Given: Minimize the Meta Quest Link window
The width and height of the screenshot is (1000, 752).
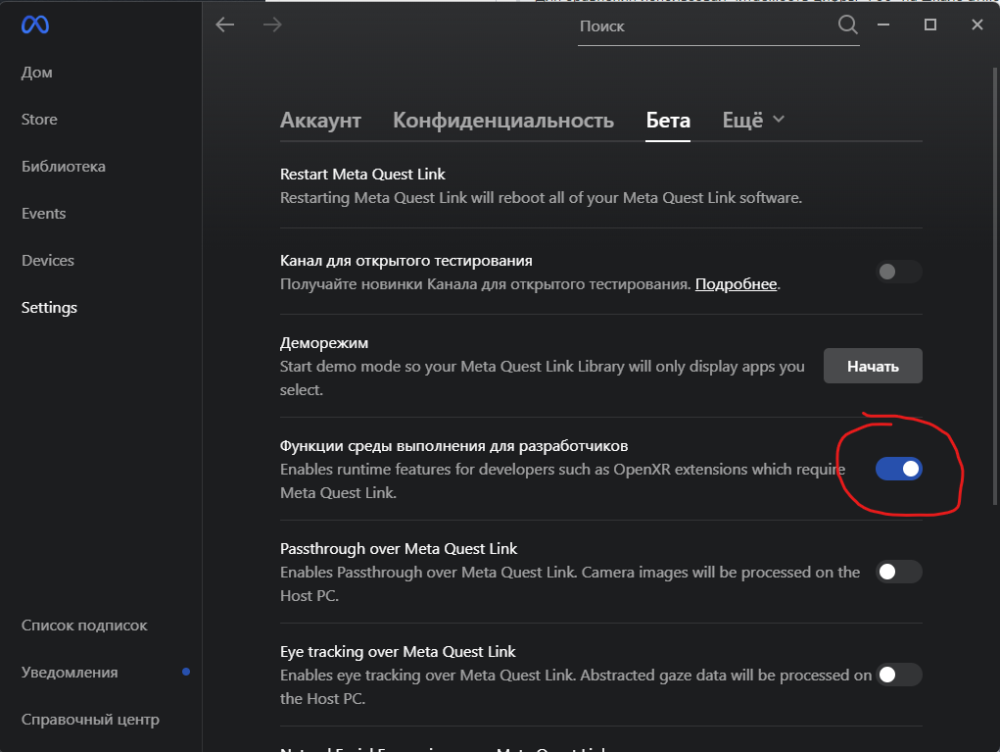Looking at the screenshot, I should [885, 24].
